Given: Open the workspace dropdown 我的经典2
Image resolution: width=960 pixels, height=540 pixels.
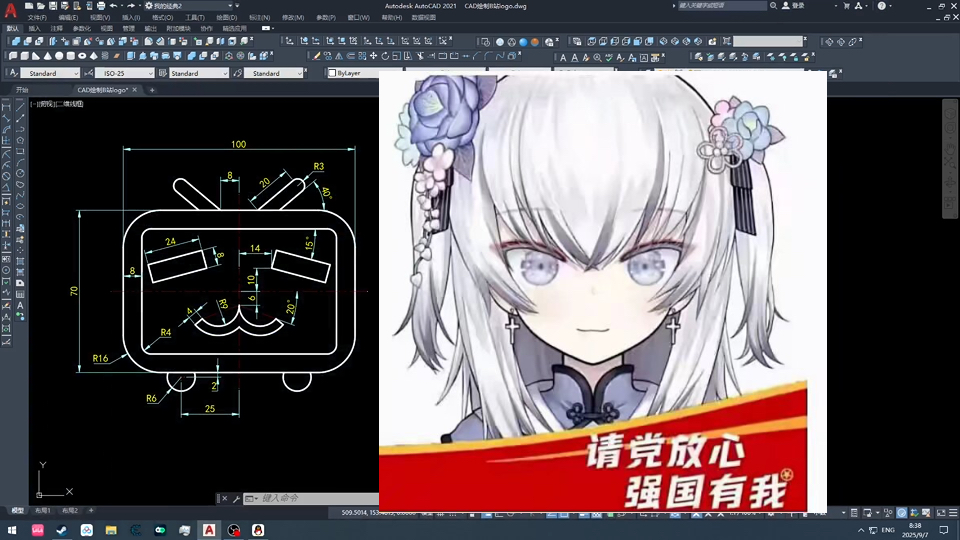Looking at the screenshot, I should (x=187, y=6).
